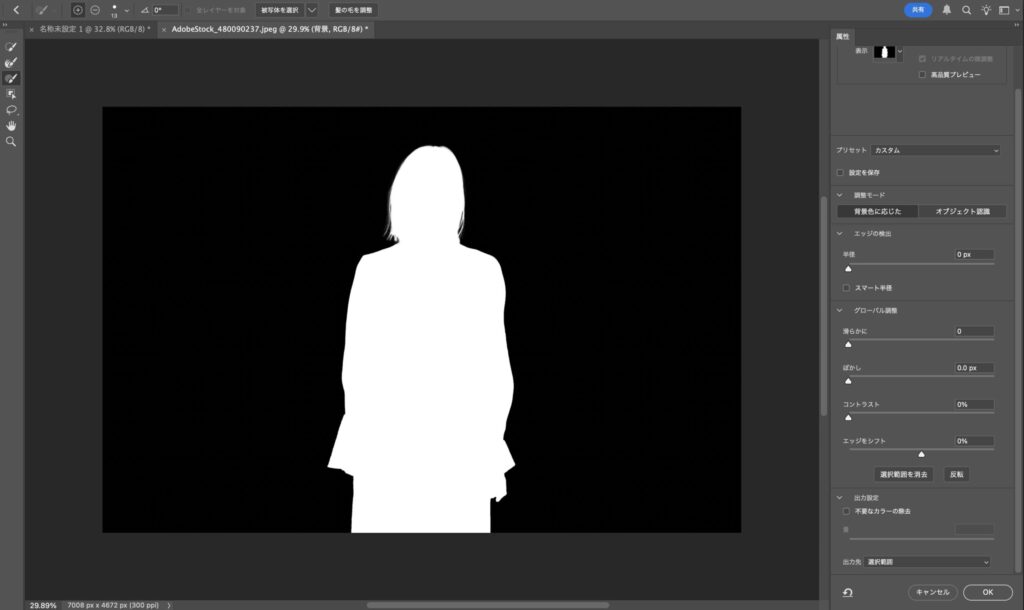The image size is (1024, 610).
Task: Expand the status bar info arrow
Action: 169,605
